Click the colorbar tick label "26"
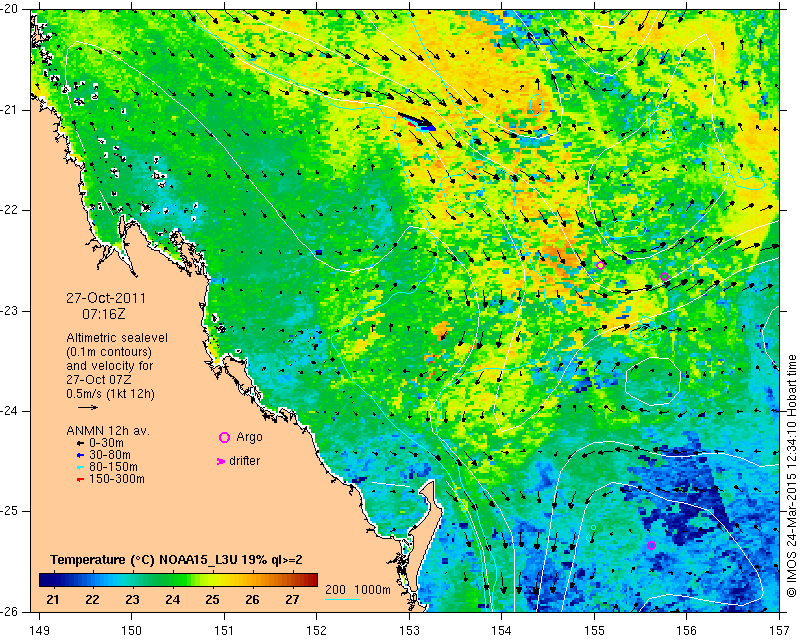The width and height of the screenshot is (800, 640). [x=252, y=599]
